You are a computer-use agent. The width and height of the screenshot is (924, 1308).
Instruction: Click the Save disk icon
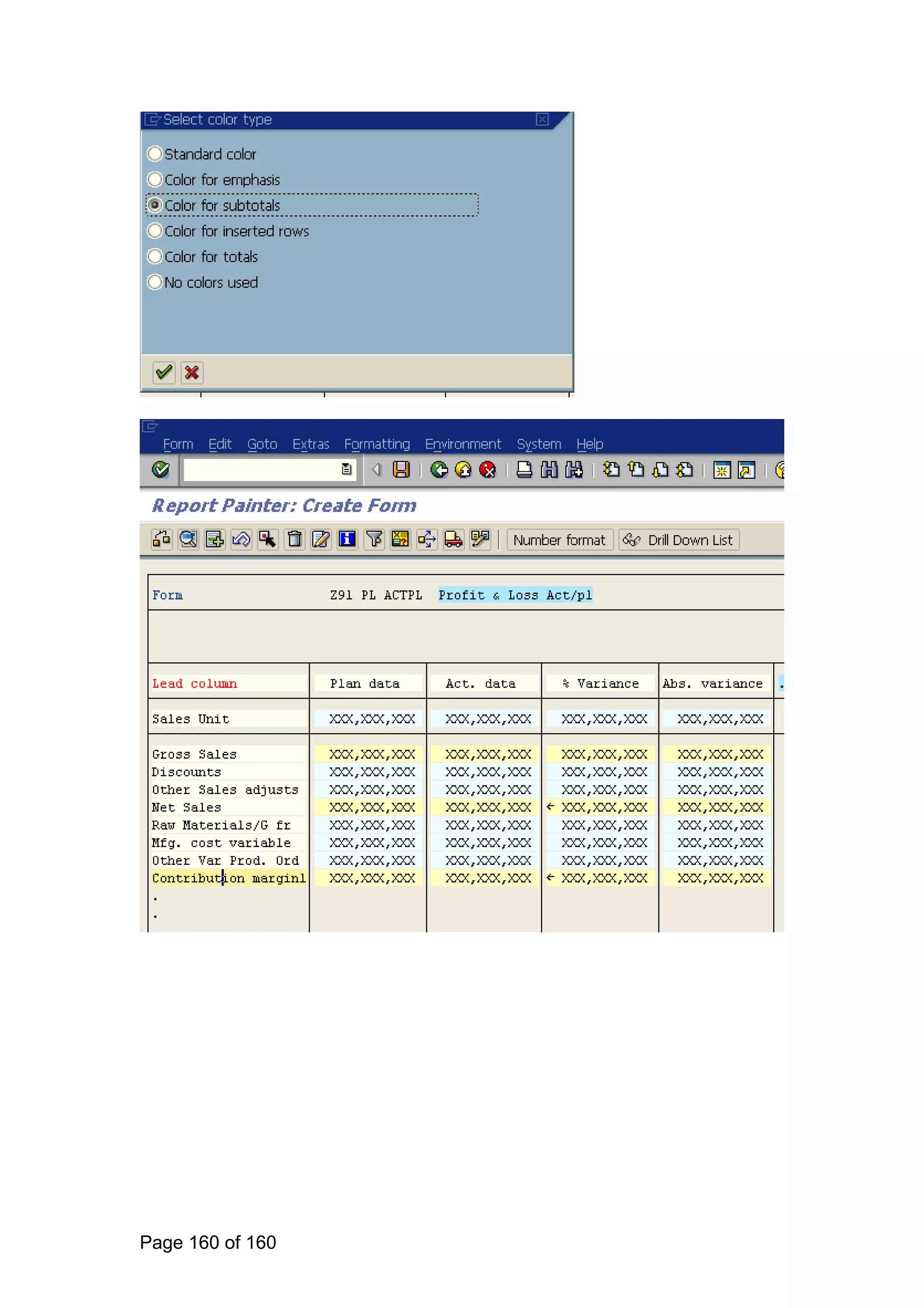402,469
